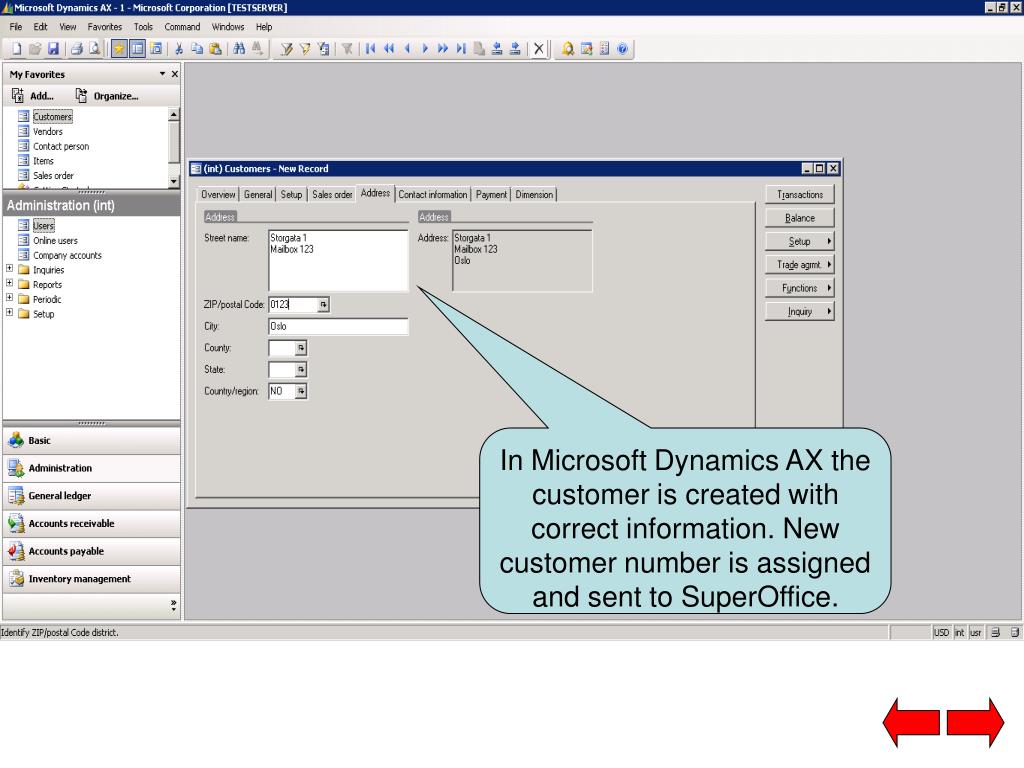Open the Inventory management module
Viewport: 1024px width, 768px height.
click(91, 579)
